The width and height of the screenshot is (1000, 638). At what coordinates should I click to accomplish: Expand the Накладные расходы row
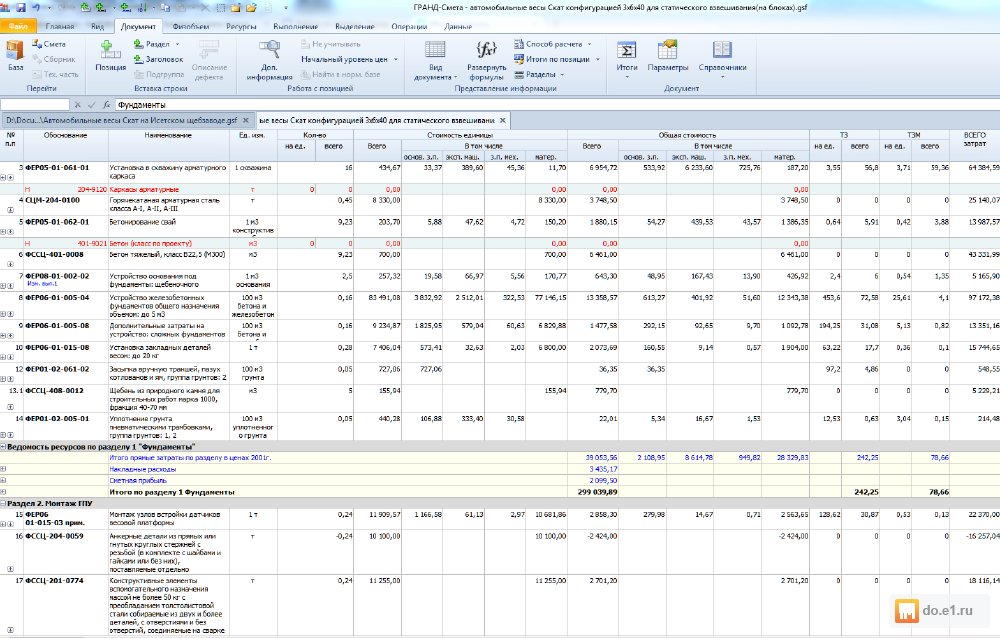point(3,469)
